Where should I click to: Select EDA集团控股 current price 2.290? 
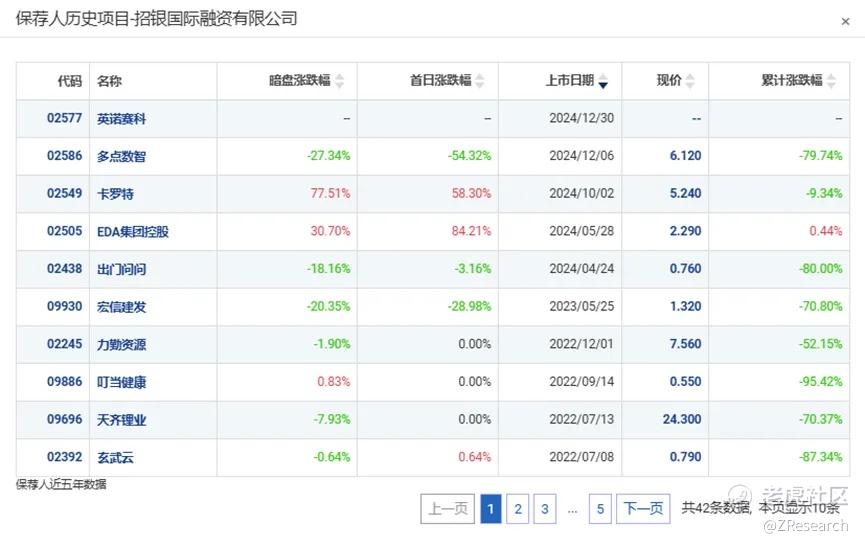685,231
